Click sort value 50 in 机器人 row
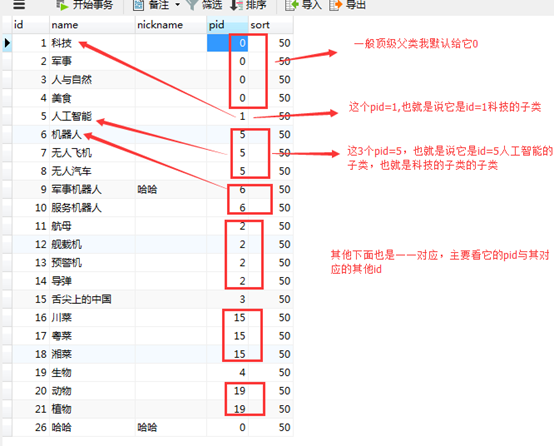Image resolution: width=554 pixels, height=446 pixels. (284, 135)
